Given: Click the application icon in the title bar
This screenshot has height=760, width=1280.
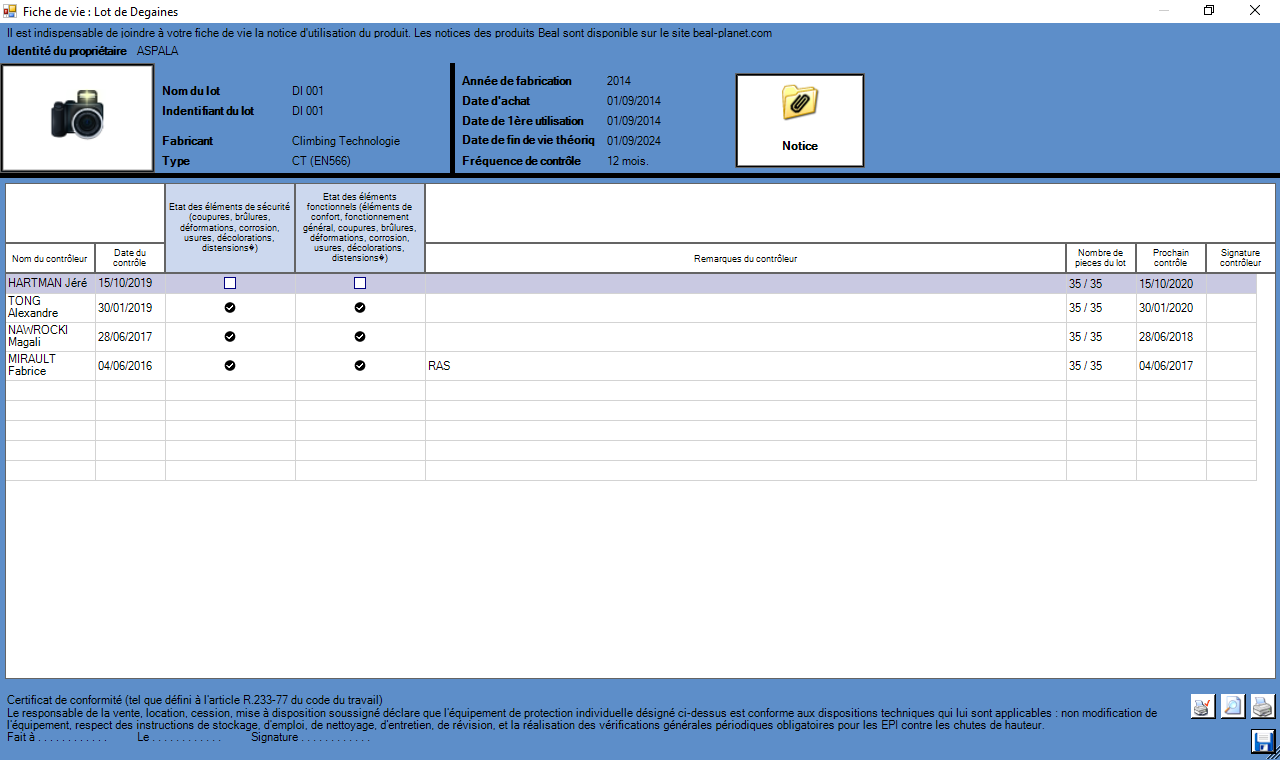Looking at the screenshot, I should coord(10,10).
